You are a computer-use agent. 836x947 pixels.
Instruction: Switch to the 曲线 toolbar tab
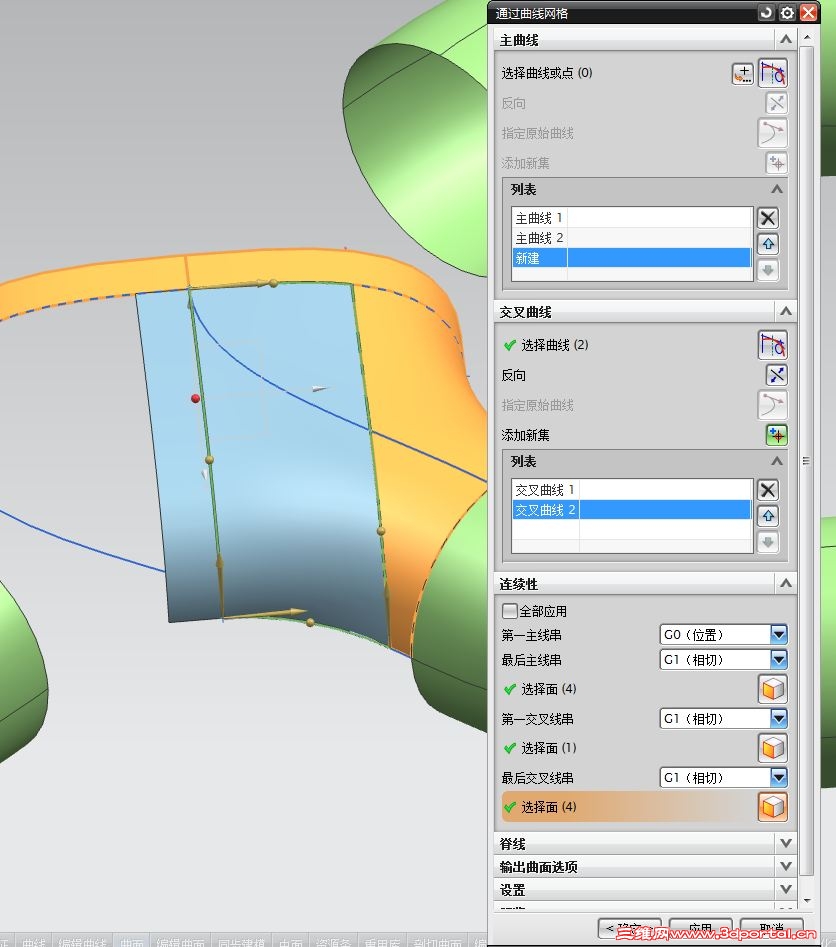[34, 942]
